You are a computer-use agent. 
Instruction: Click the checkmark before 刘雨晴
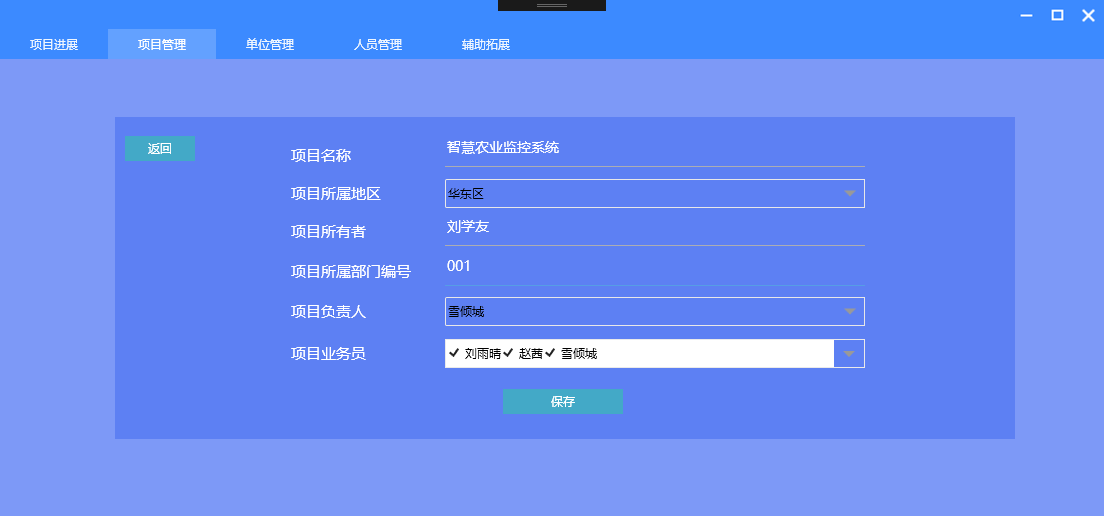tap(455, 353)
